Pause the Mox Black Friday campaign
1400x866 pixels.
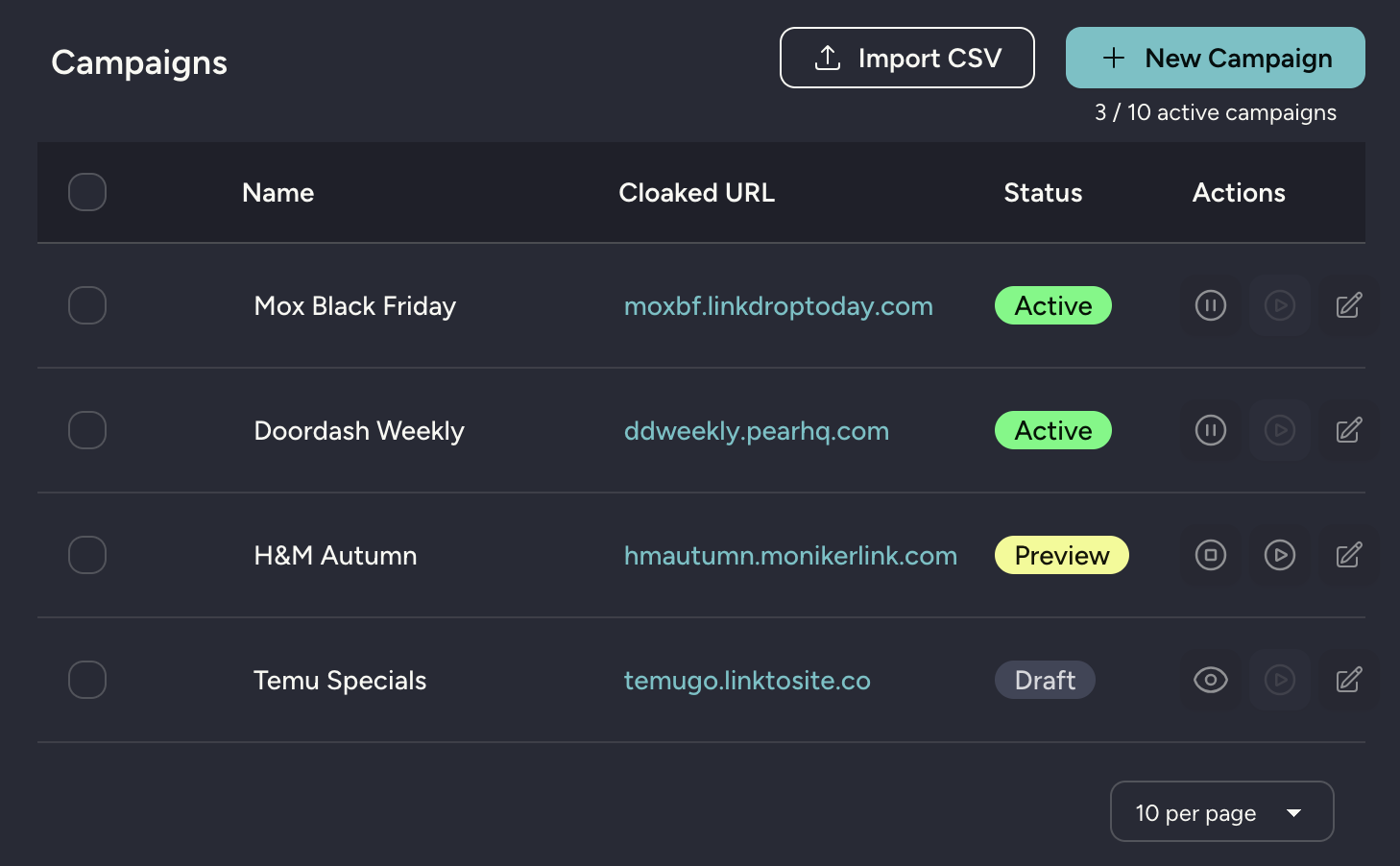coord(1210,305)
